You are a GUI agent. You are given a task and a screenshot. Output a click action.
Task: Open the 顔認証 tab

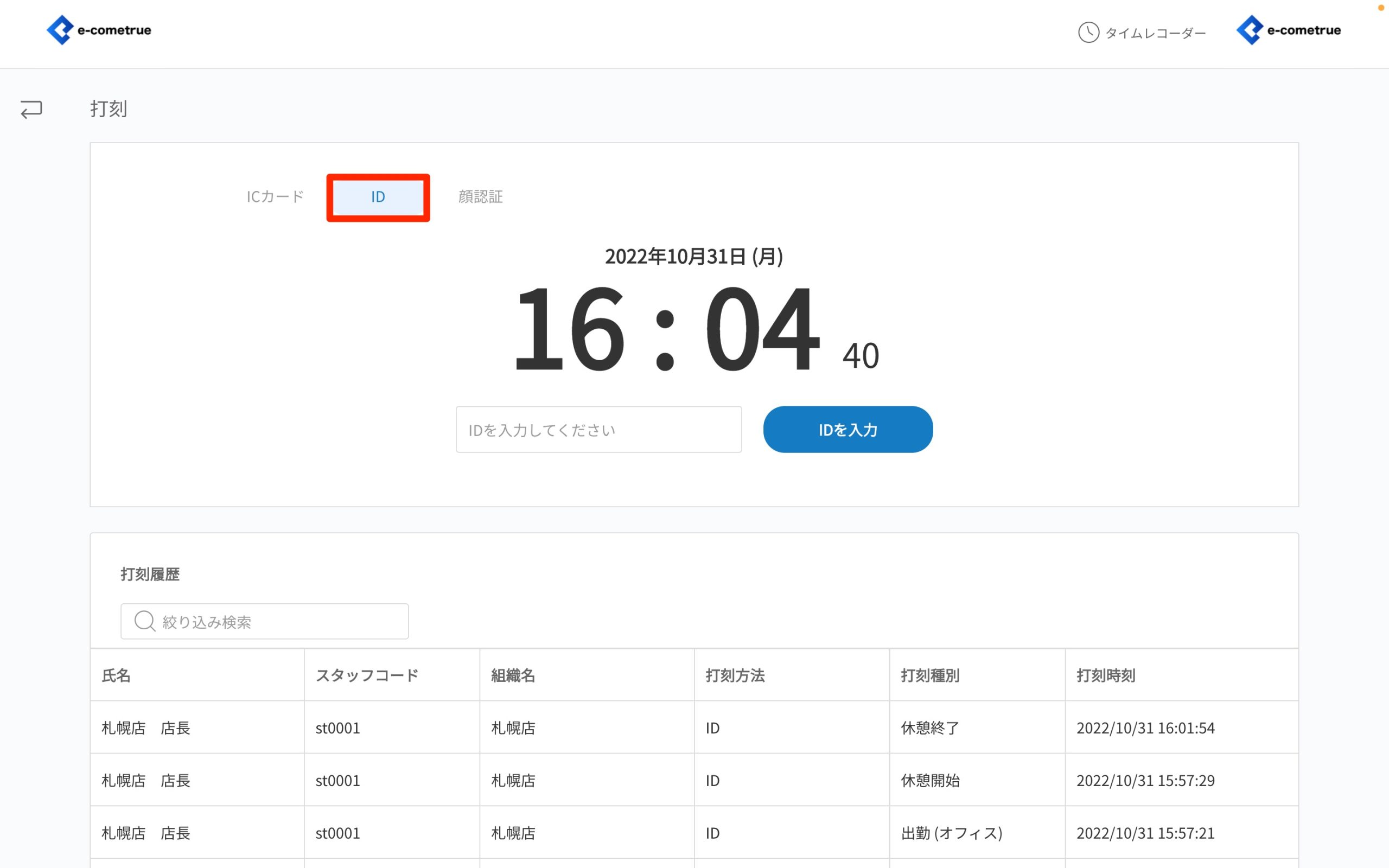pyautogui.click(x=480, y=197)
